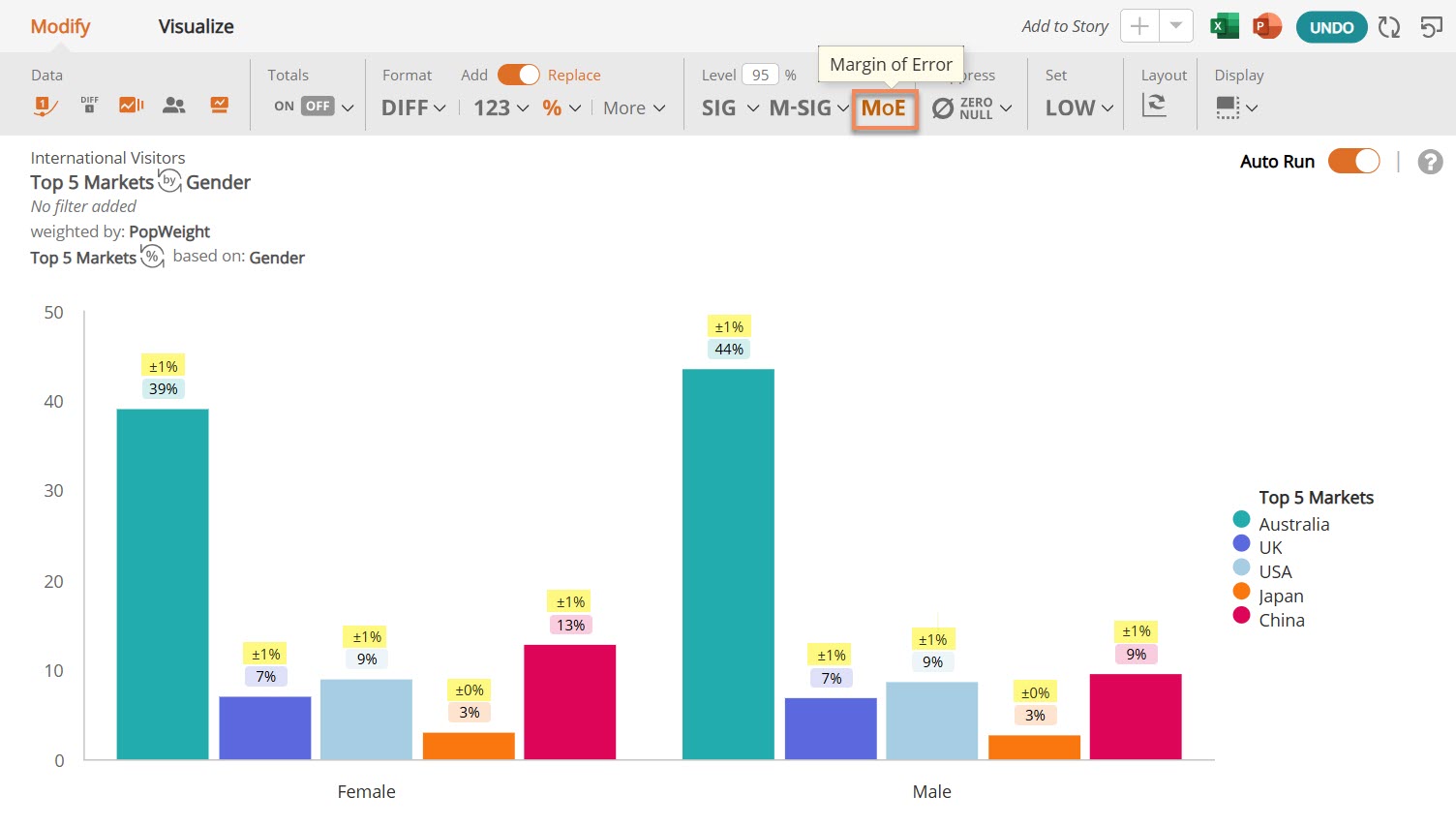1456x827 pixels.
Task: Click the orange trend chart Data icon
Action: [132, 105]
